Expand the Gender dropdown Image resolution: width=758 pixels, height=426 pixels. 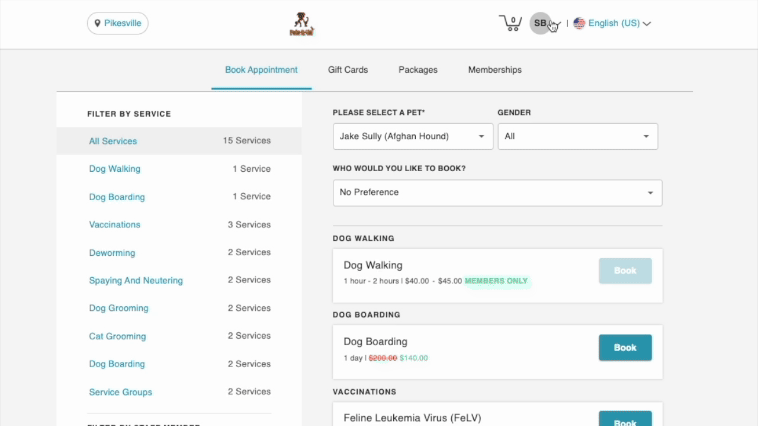click(x=578, y=136)
